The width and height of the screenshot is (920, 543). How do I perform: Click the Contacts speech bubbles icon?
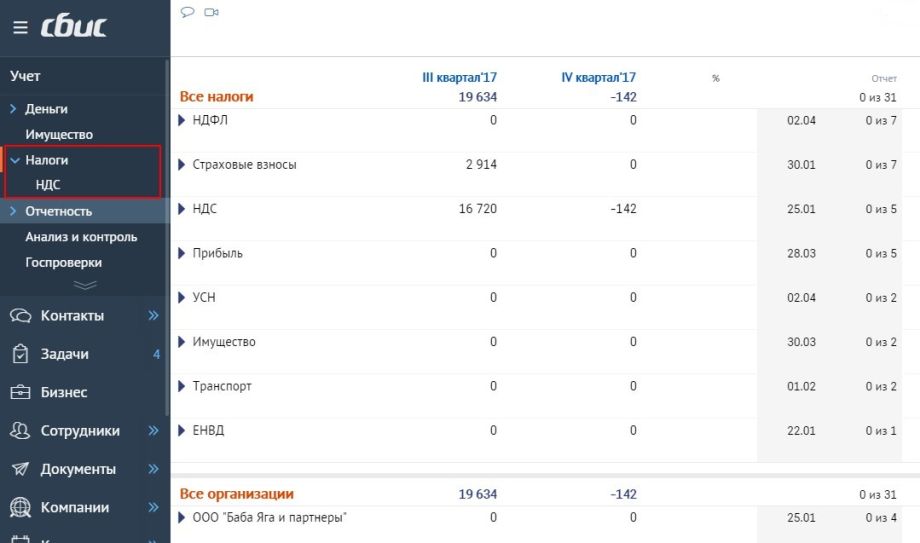coord(20,316)
